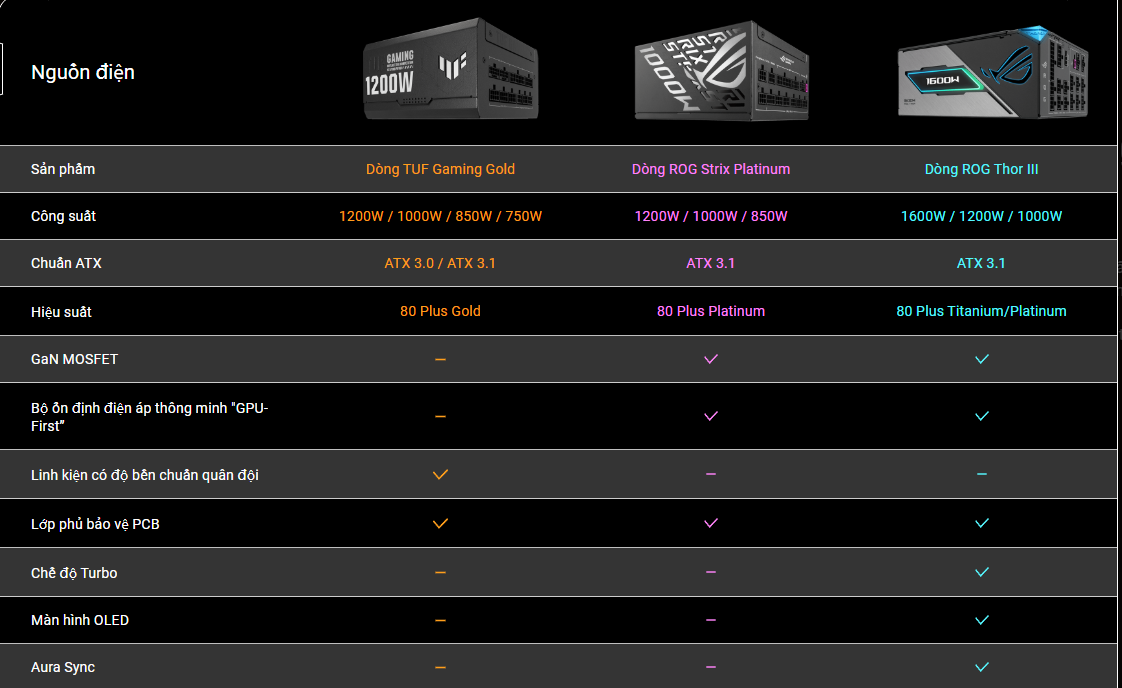
Task: Click the TUF Gaming 1200W power supply image
Action: (x=450, y=69)
